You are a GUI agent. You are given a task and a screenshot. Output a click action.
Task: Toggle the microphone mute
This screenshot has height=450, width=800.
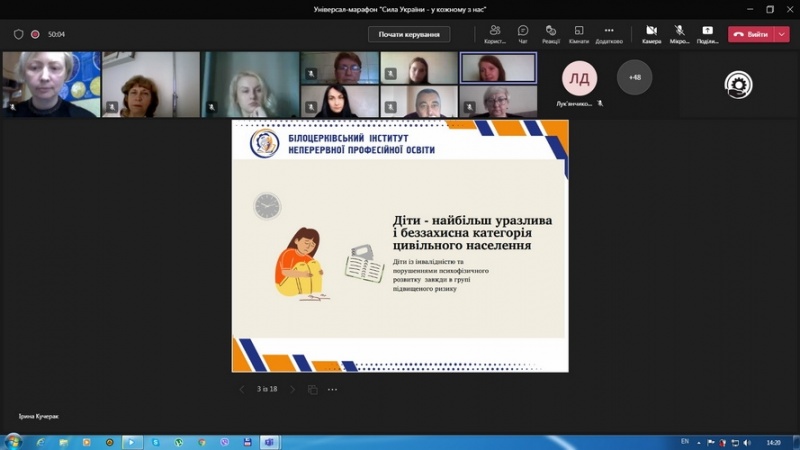[x=679, y=33]
